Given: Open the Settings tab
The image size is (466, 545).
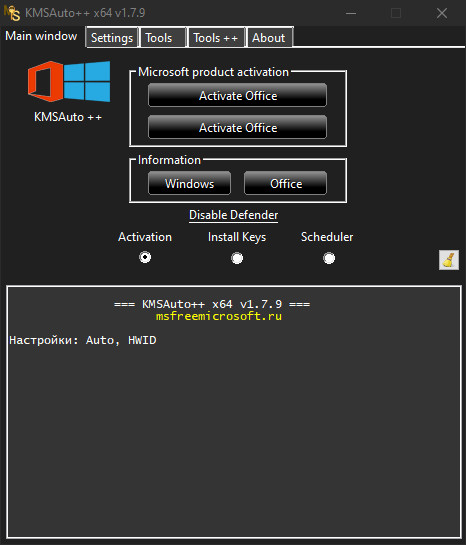Looking at the screenshot, I should [112, 38].
